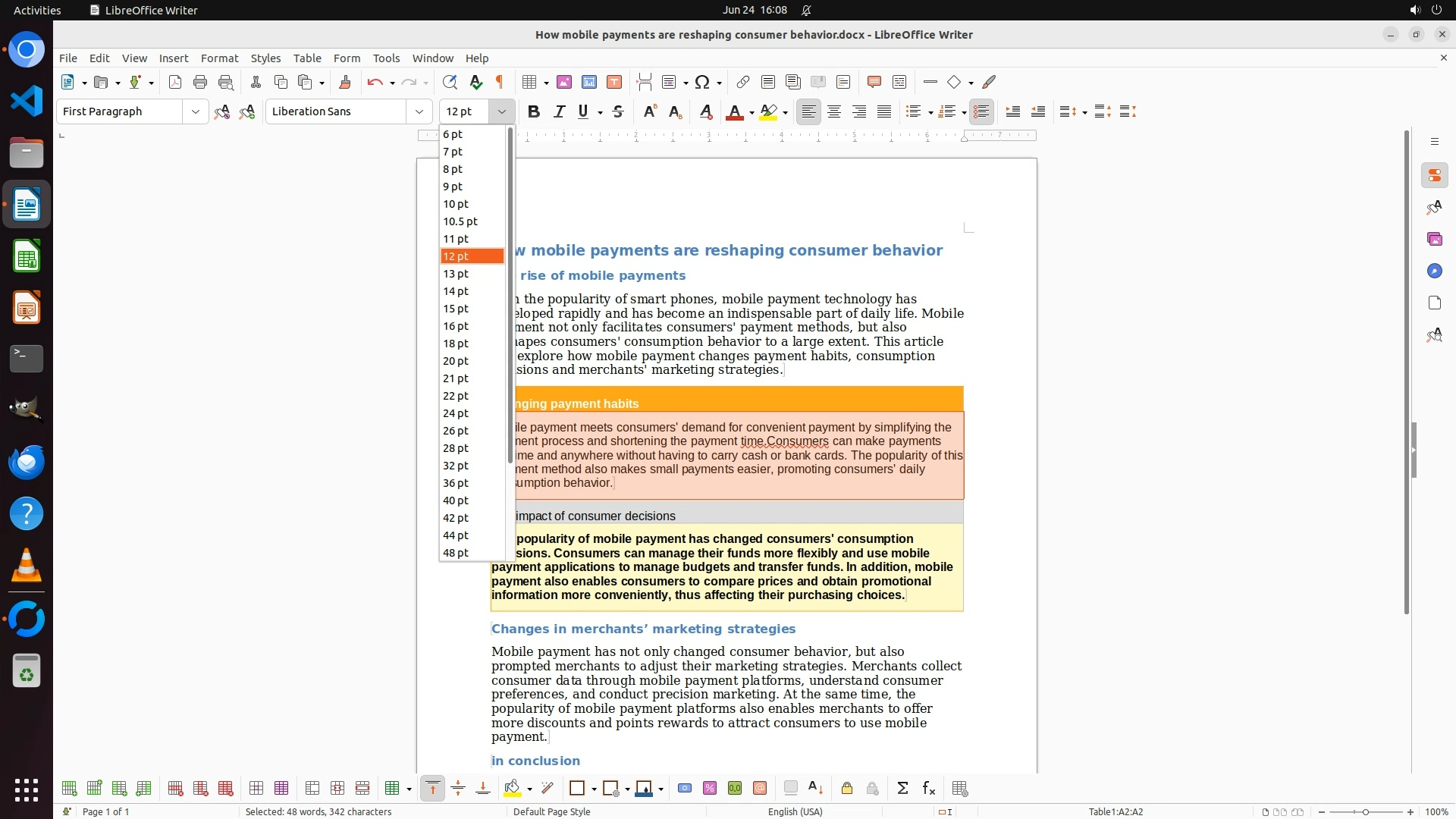This screenshot has width=1456, height=819.
Task: Click the Insert Image icon
Action: pos(564,82)
